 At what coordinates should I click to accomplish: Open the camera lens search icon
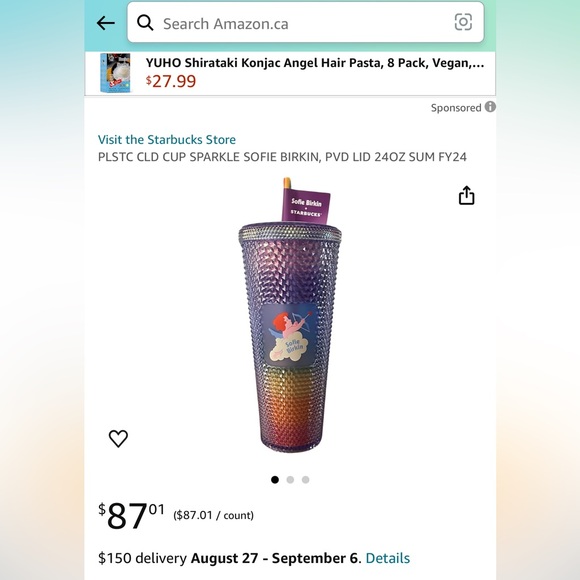(463, 22)
